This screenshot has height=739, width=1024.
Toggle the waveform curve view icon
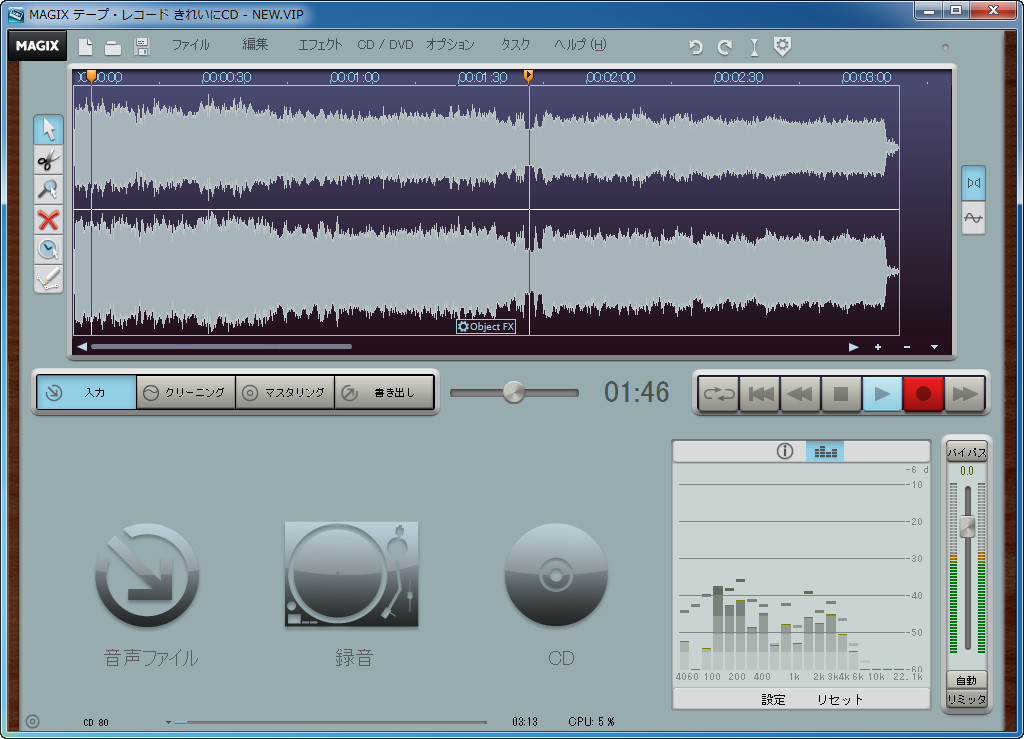click(x=973, y=218)
